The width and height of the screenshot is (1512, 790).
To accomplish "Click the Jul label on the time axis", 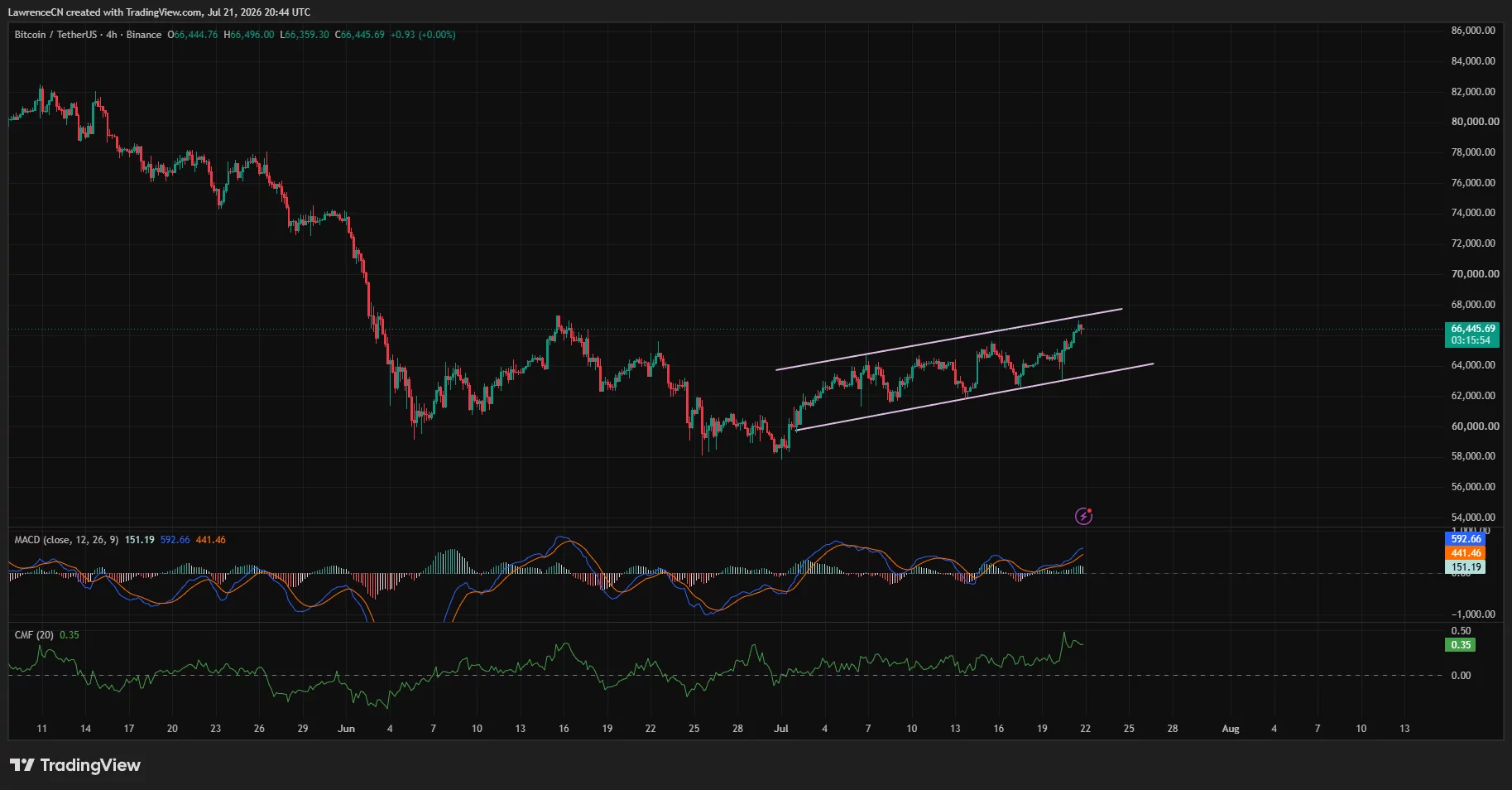I will 780,729.
